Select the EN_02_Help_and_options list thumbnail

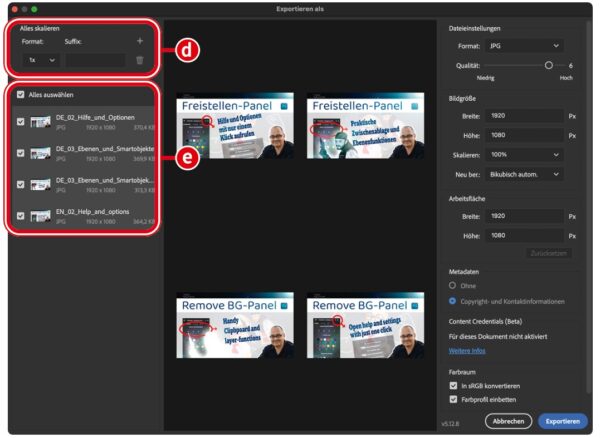(41, 216)
